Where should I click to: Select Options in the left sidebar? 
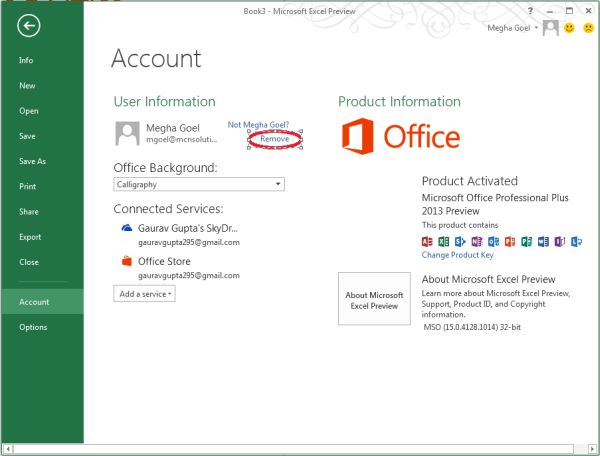33,327
